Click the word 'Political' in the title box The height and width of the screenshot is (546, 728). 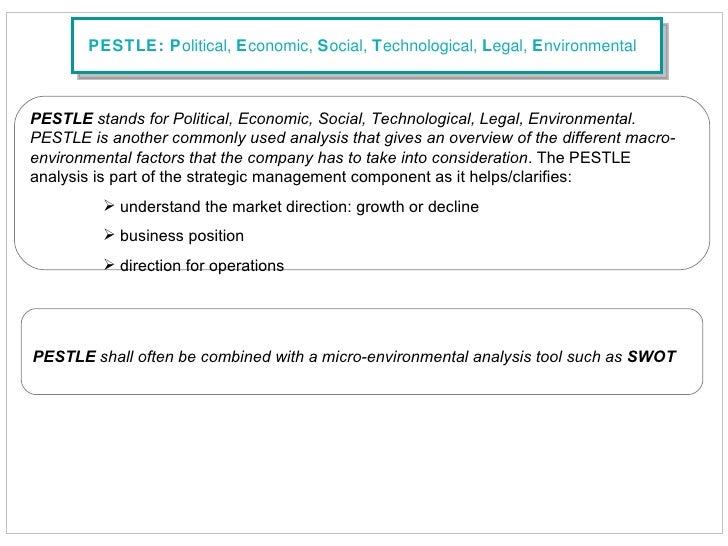pos(200,46)
